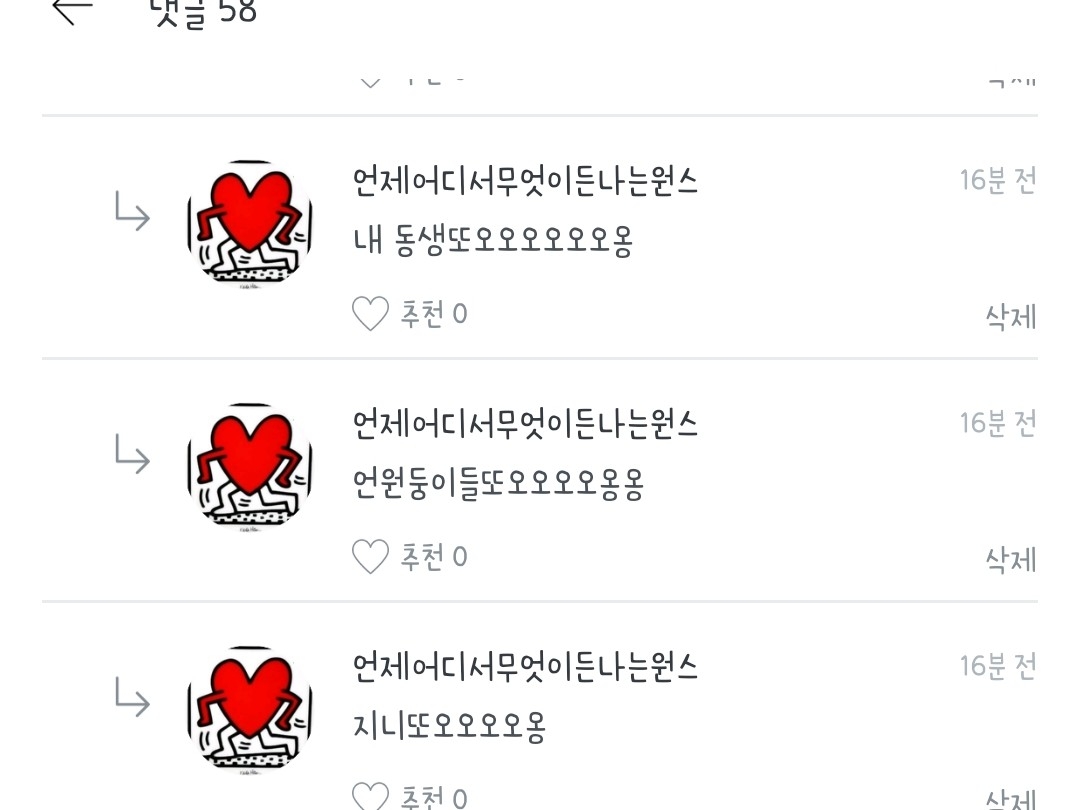Delete the 내 동생또오오오 comment with 삭제
This screenshot has width=1080, height=810.
(x=1011, y=317)
